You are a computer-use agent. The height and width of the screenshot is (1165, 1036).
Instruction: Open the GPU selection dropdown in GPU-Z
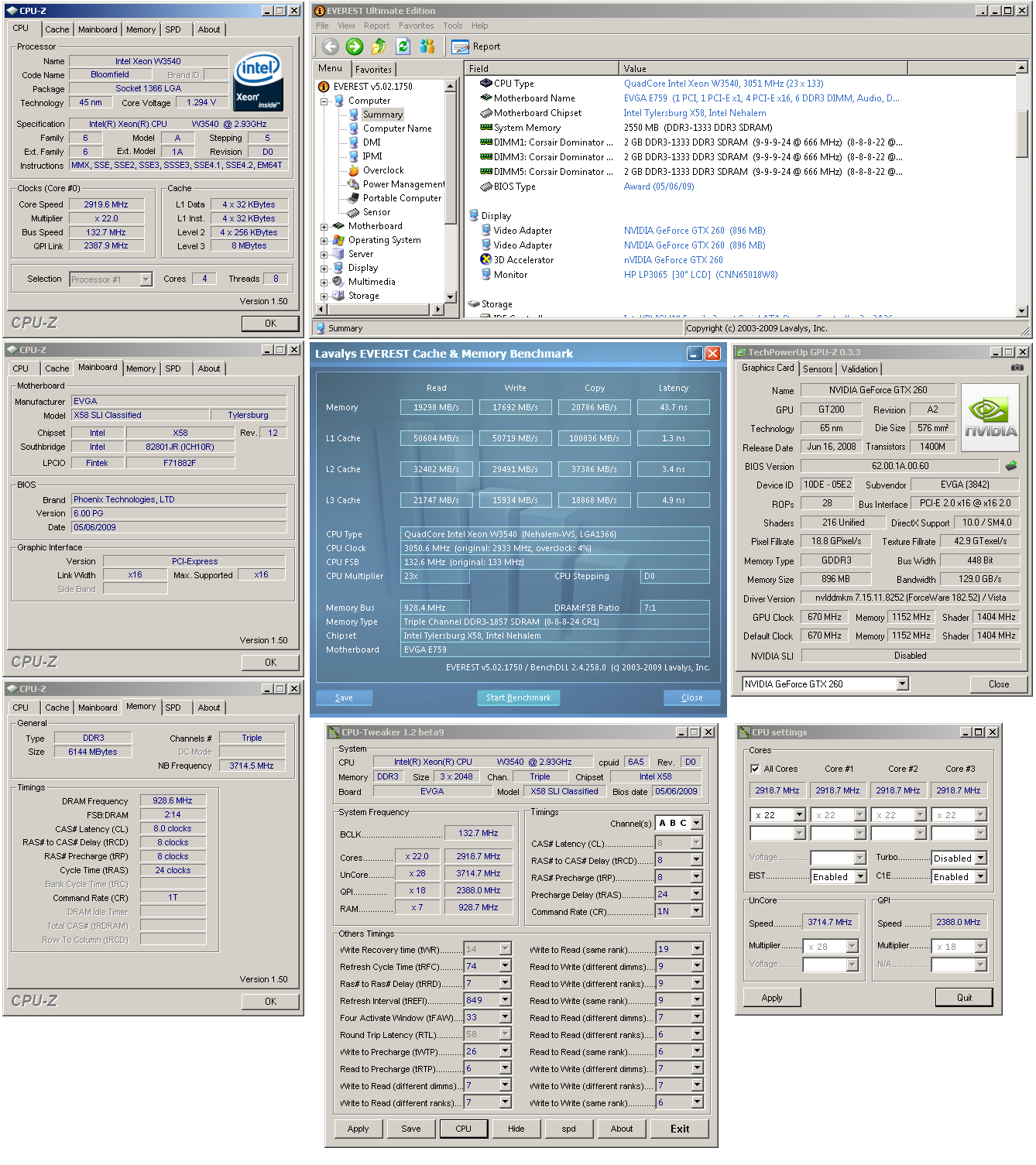tap(903, 684)
